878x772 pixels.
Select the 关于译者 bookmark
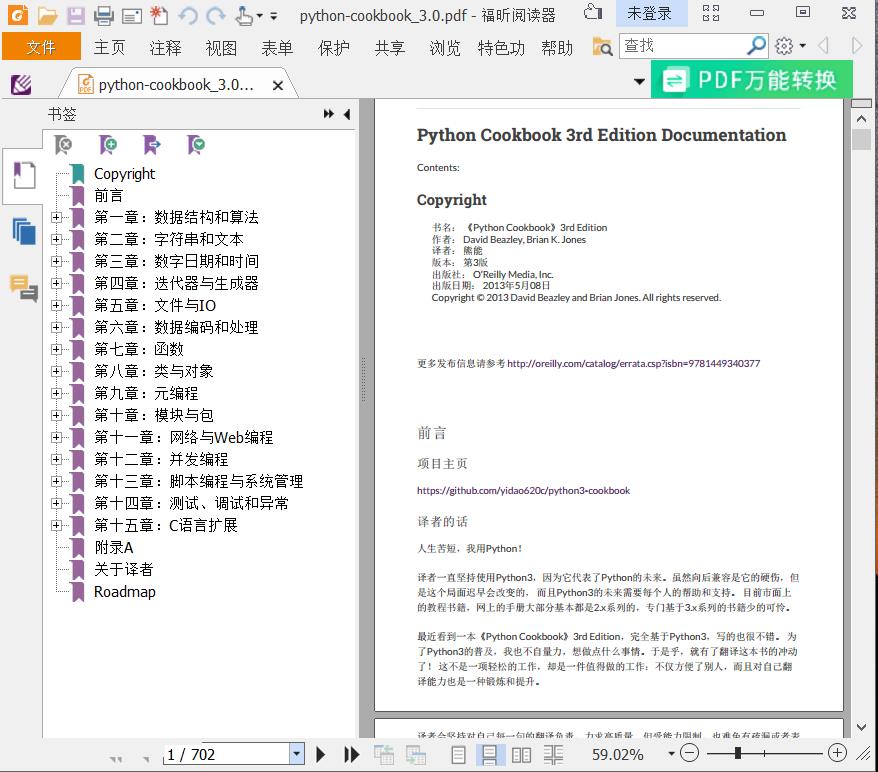[x=124, y=569]
